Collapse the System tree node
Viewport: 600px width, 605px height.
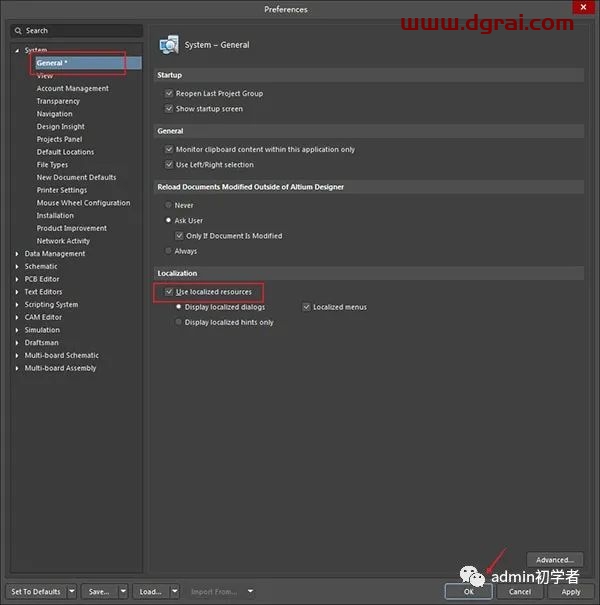tap(17, 50)
